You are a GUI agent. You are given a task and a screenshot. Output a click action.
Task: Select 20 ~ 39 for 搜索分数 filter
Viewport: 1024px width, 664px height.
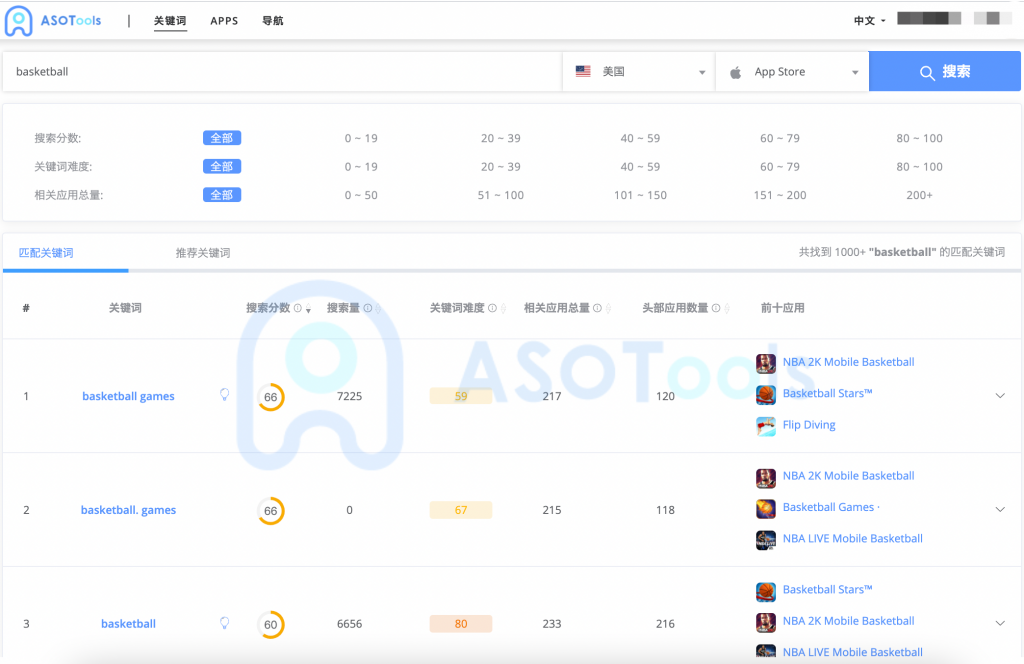[x=501, y=138]
